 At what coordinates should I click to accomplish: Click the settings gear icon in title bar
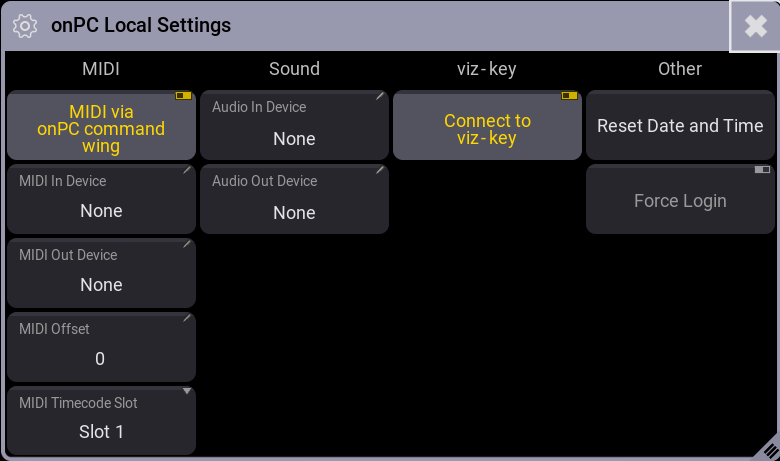(24, 26)
